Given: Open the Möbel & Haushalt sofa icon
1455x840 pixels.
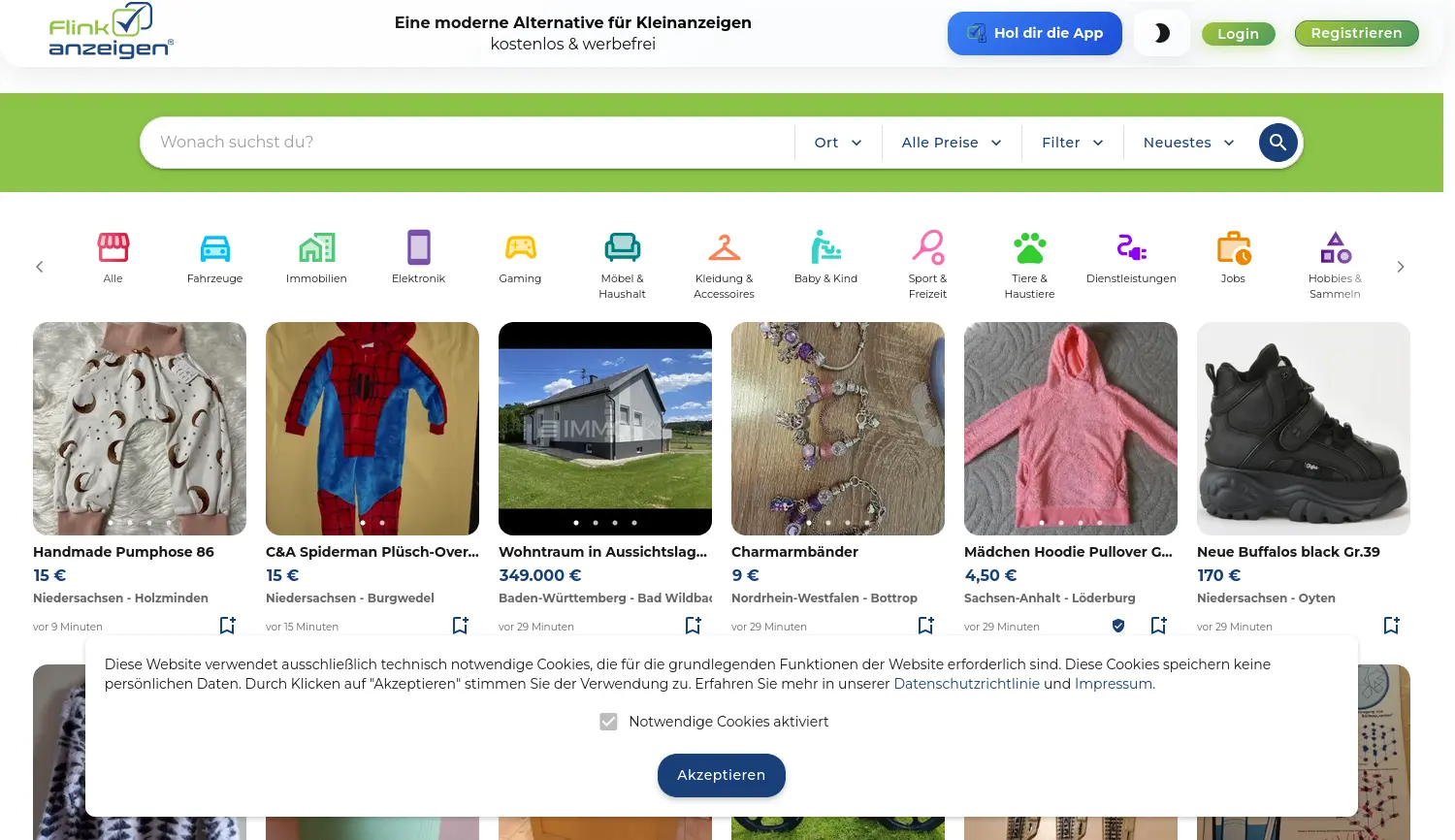Looking at the screenshot, I should (x=622, y=247).
